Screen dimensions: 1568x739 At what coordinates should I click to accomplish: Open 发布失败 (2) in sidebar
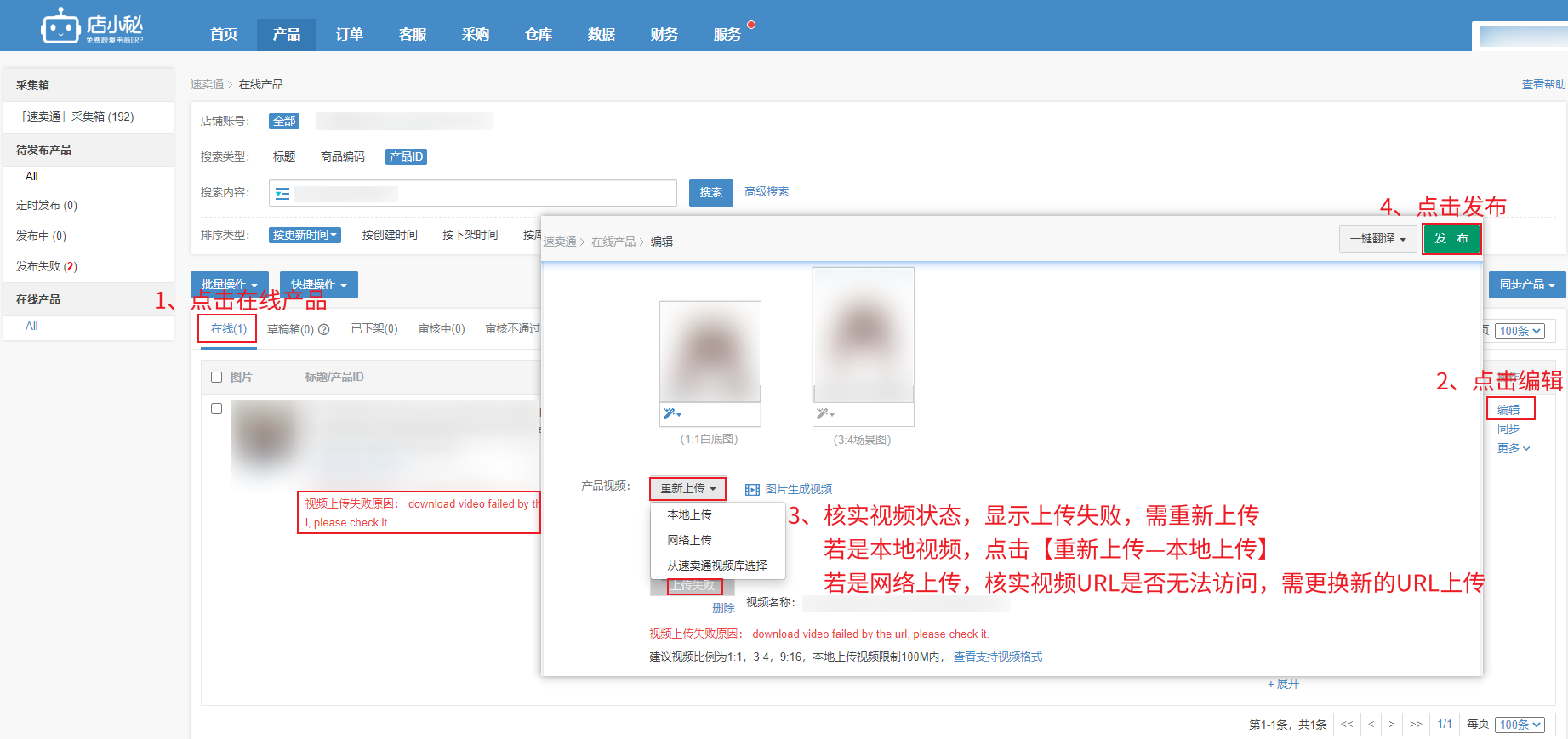point(47,267)
